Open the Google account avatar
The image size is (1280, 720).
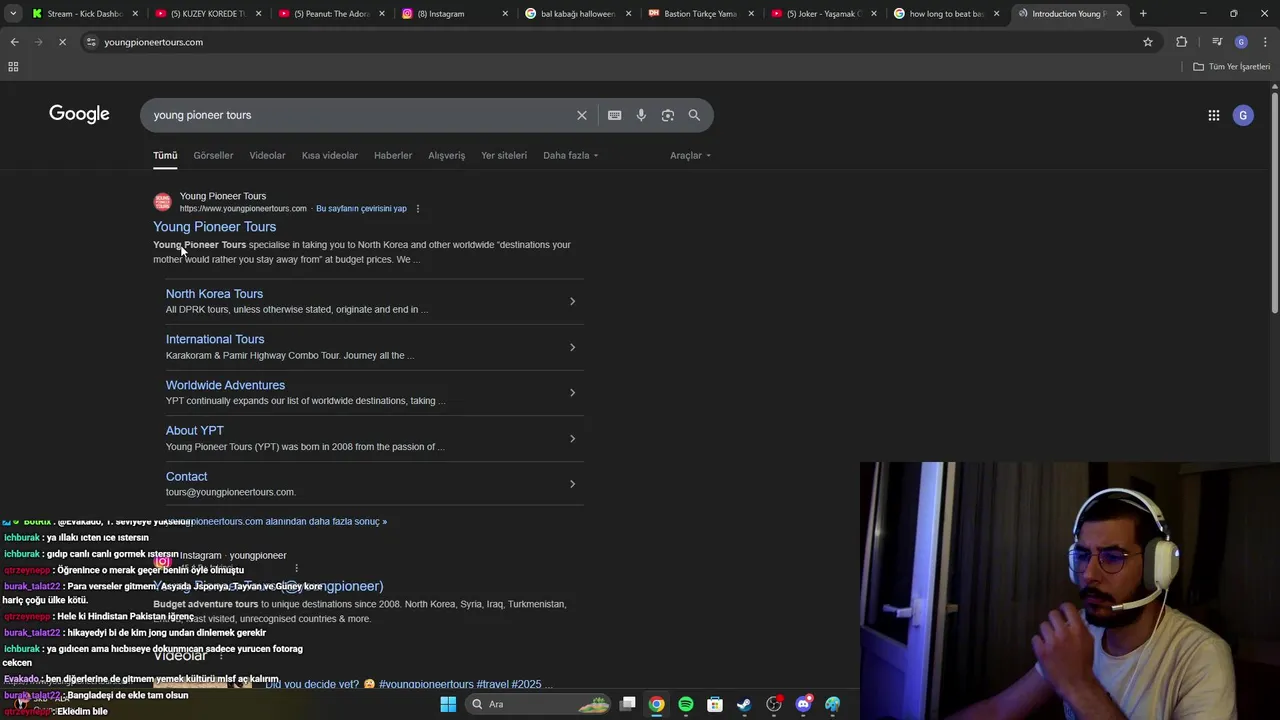(x=1243, y=115)
